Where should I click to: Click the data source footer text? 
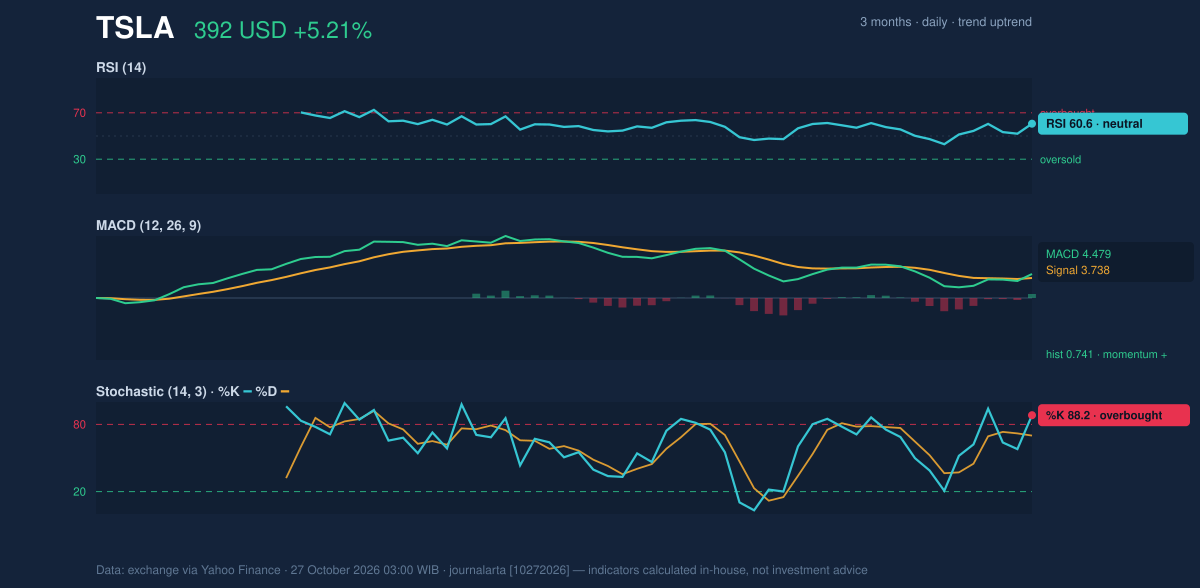482,570
